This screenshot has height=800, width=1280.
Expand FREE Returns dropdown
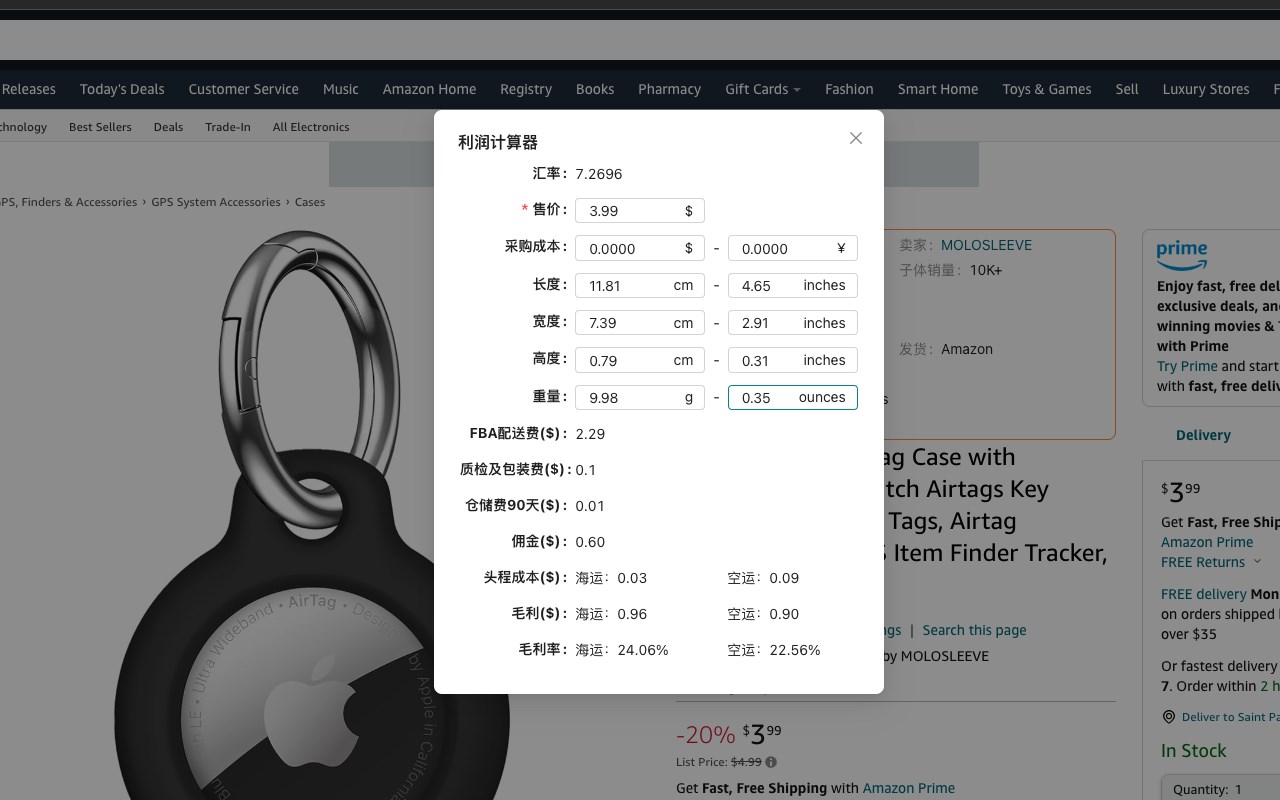pos(1211,562)
